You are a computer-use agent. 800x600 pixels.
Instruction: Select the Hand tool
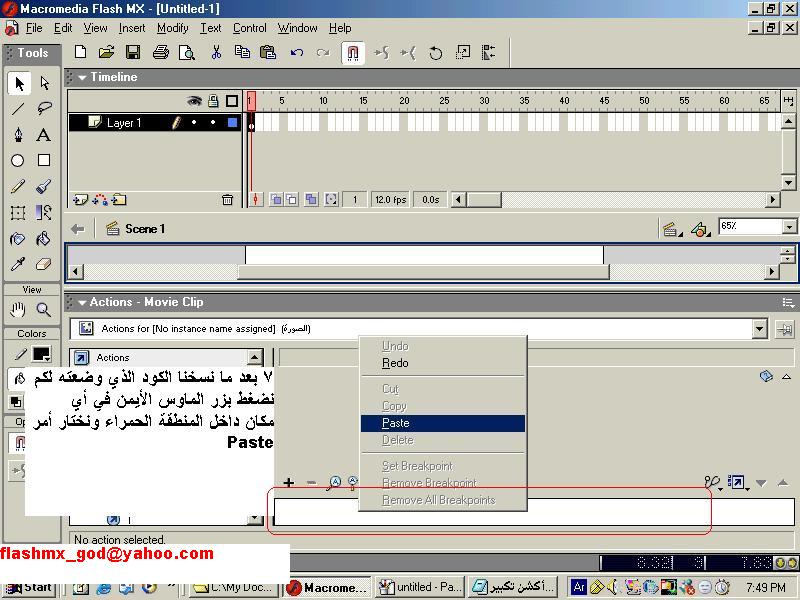(x=18, y=309)
